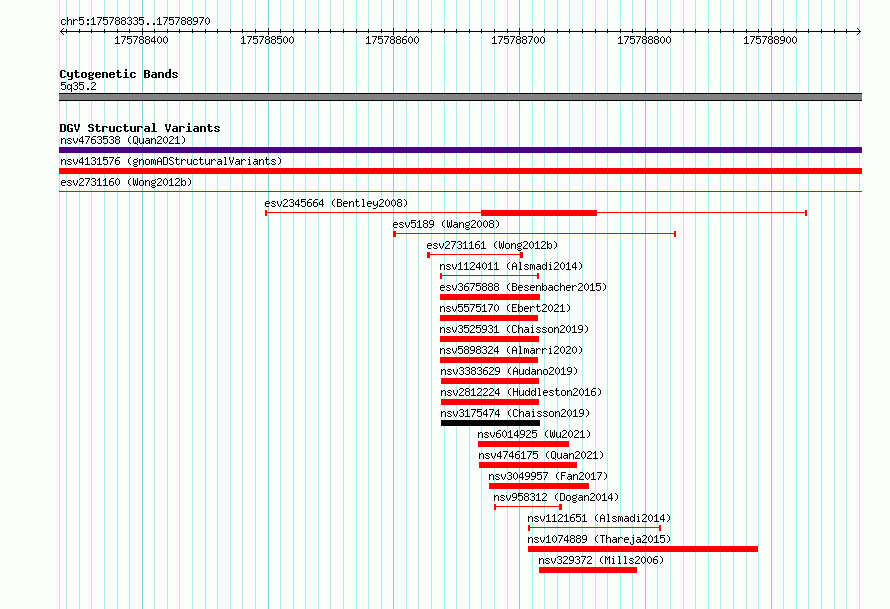This screenshot has width=890, height=609.
Task: Click nsv958312 (Dogan2014) label
Action: coord(556,497)
